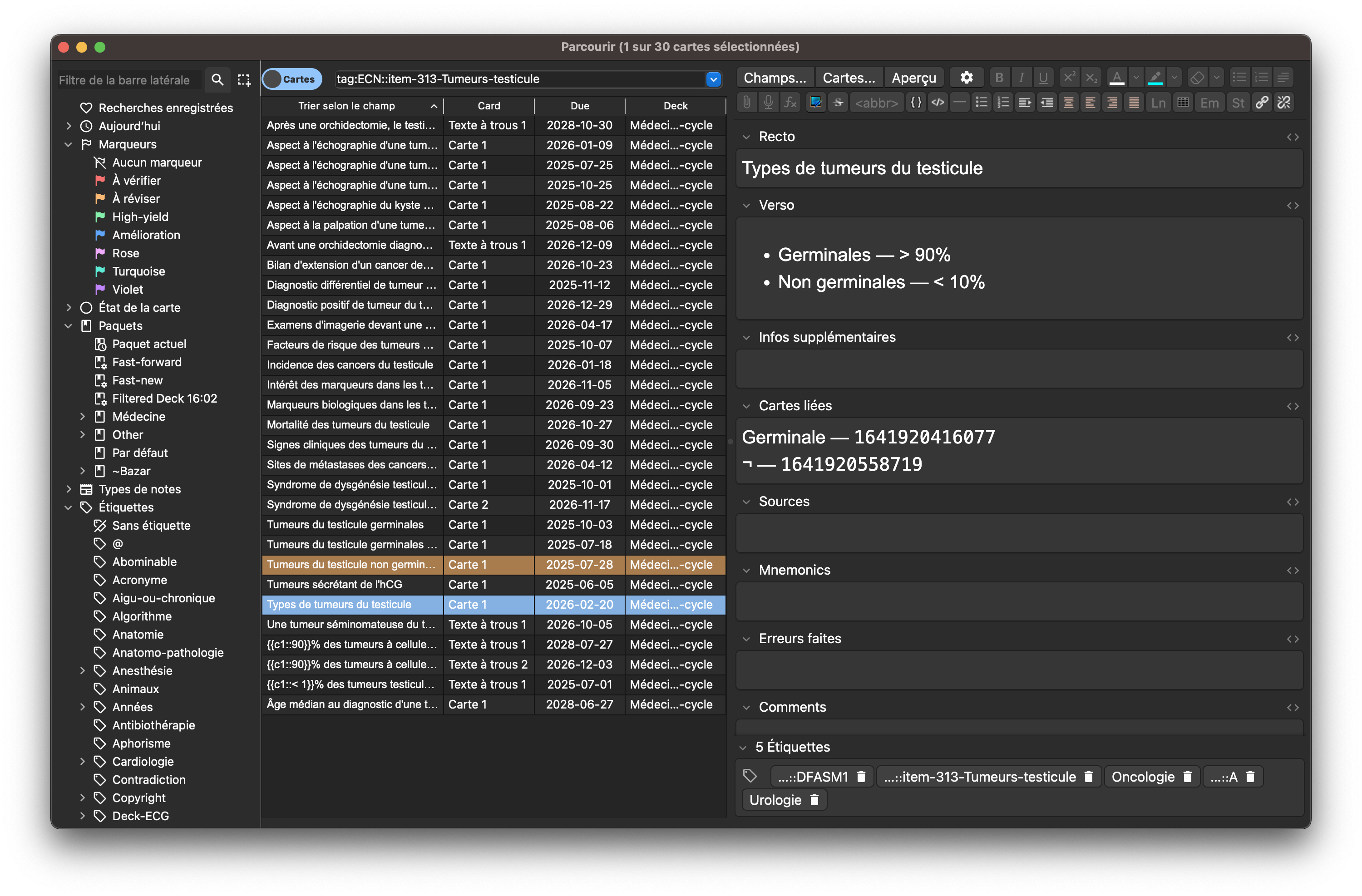Image resolution: width=1362 pixels, height=896 pixels.
Task: Click the image occlusion picture icon
Action: pyautogui.click(x=815, y=103)
